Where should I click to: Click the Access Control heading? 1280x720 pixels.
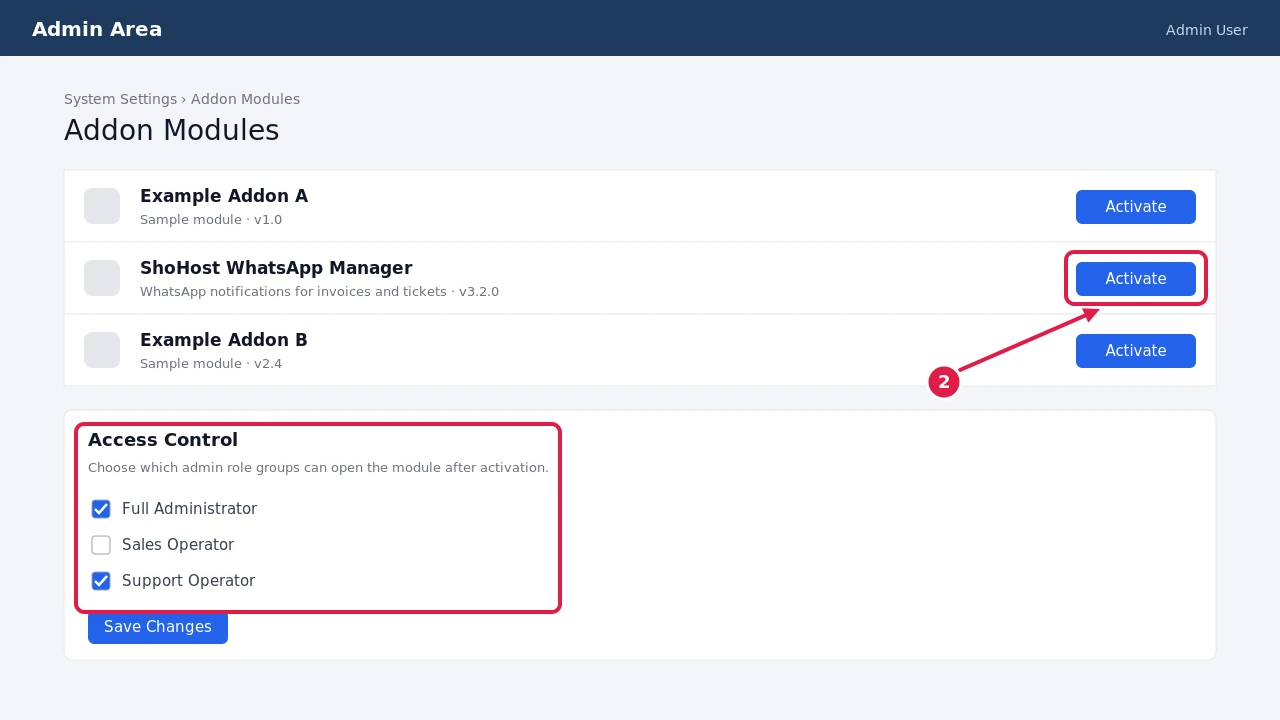(163, 440)
